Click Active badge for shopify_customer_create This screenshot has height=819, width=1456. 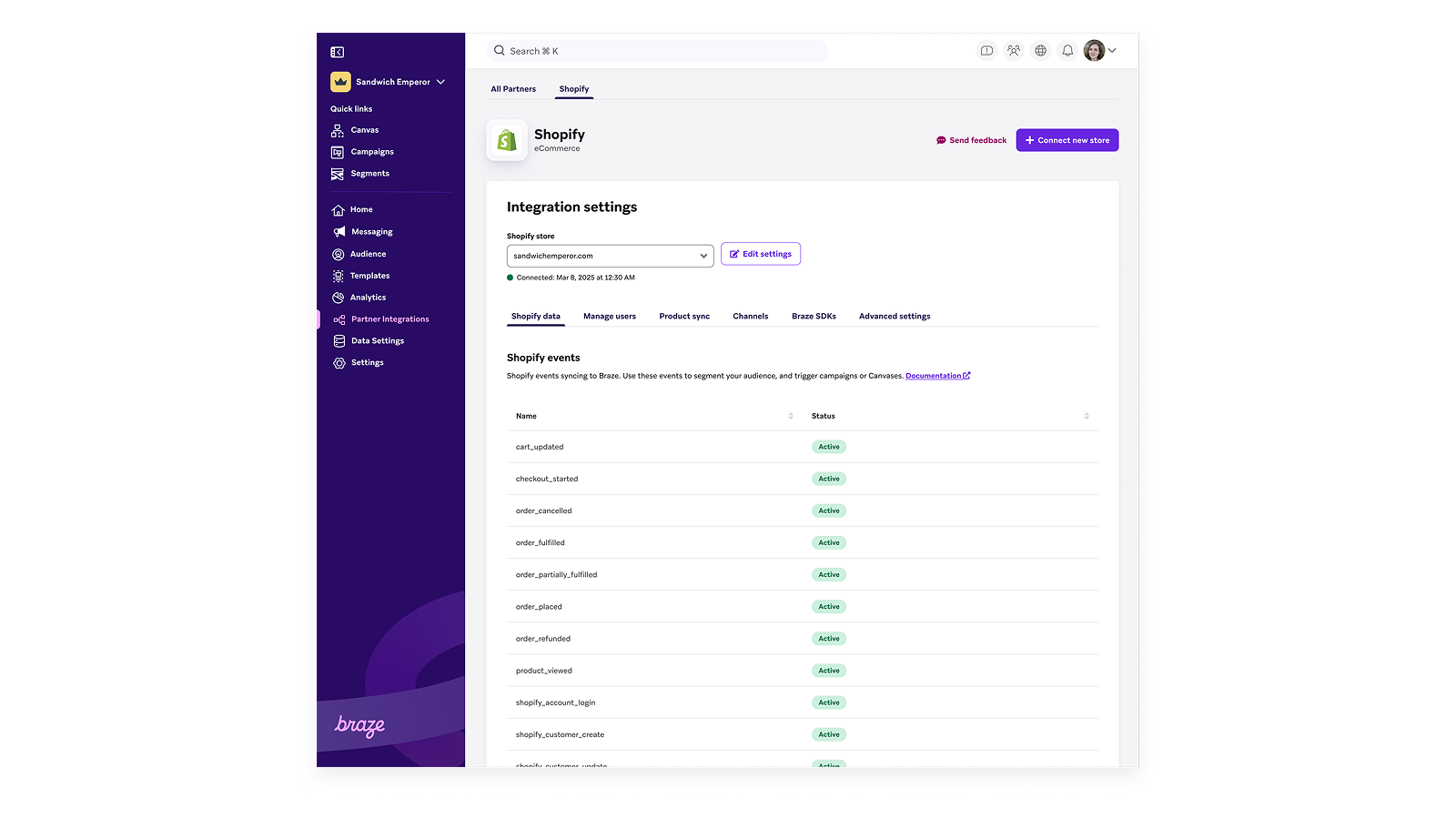(829, 734)
